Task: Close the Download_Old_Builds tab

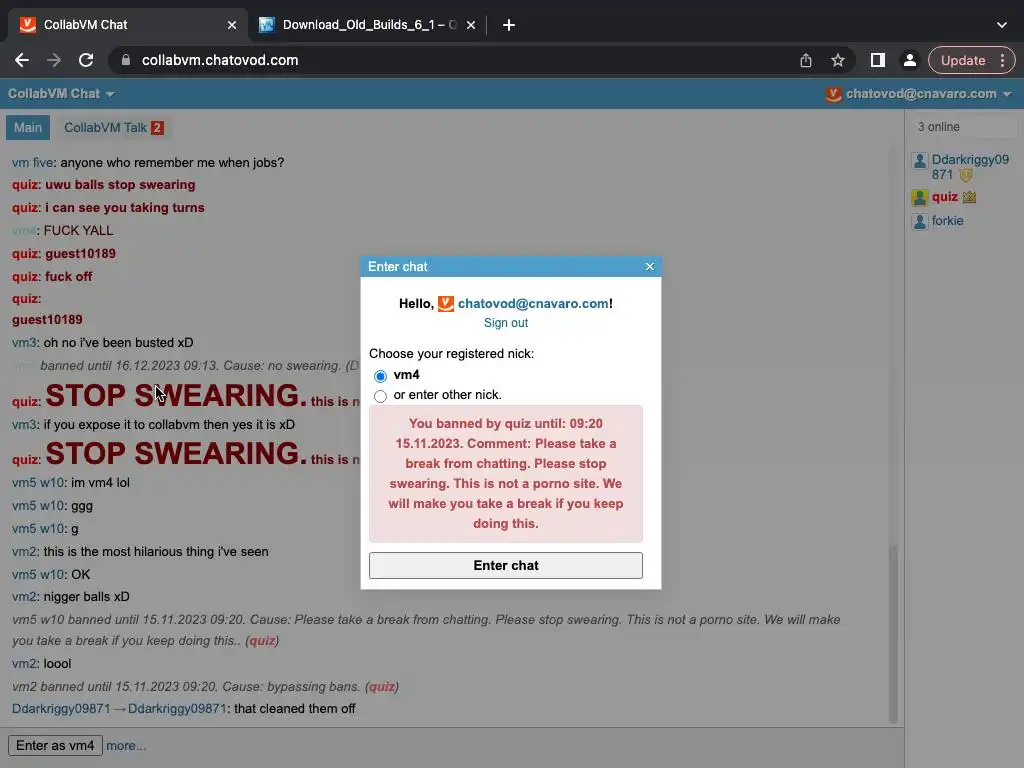Action: 471,25
